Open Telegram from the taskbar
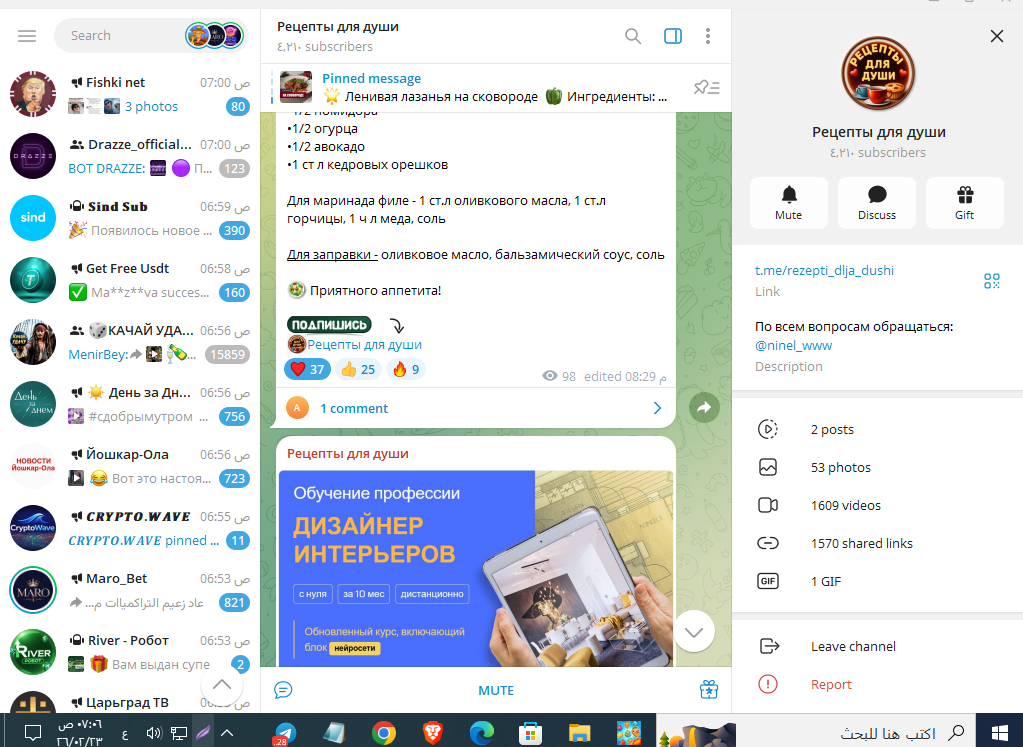The height and width of the screenshot is (747, 1023). 284,733
